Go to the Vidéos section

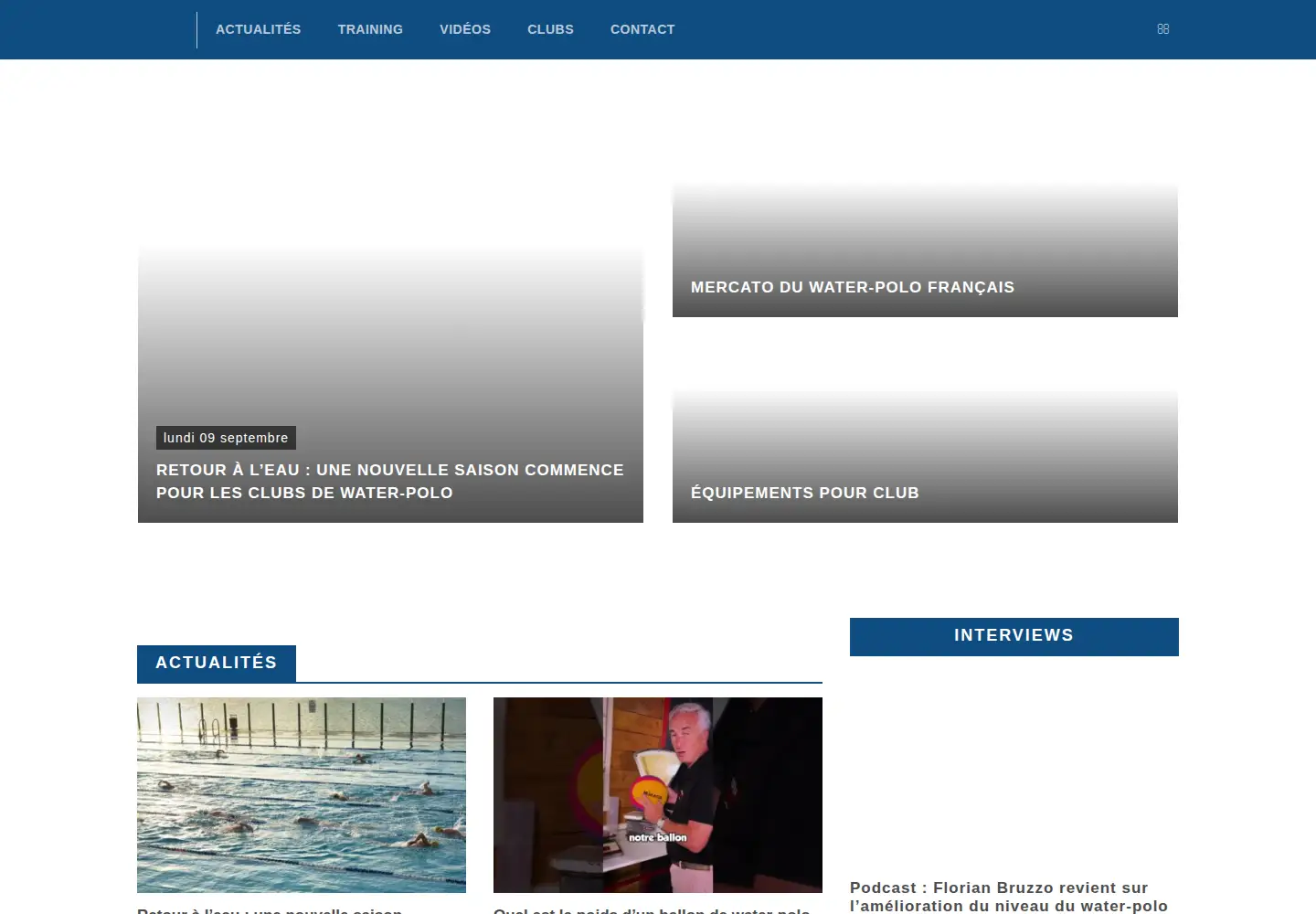[x=465, y=29]
